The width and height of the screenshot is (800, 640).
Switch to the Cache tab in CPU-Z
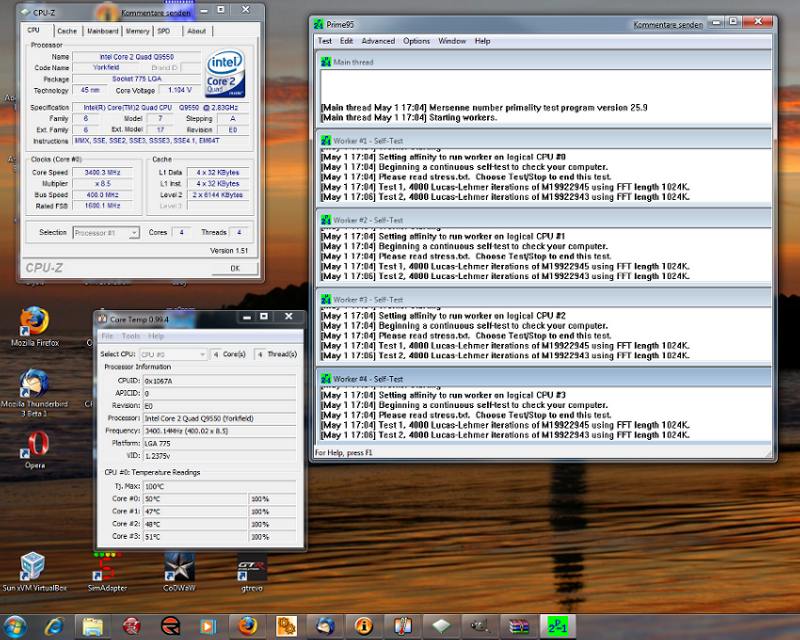pos(67,31)
